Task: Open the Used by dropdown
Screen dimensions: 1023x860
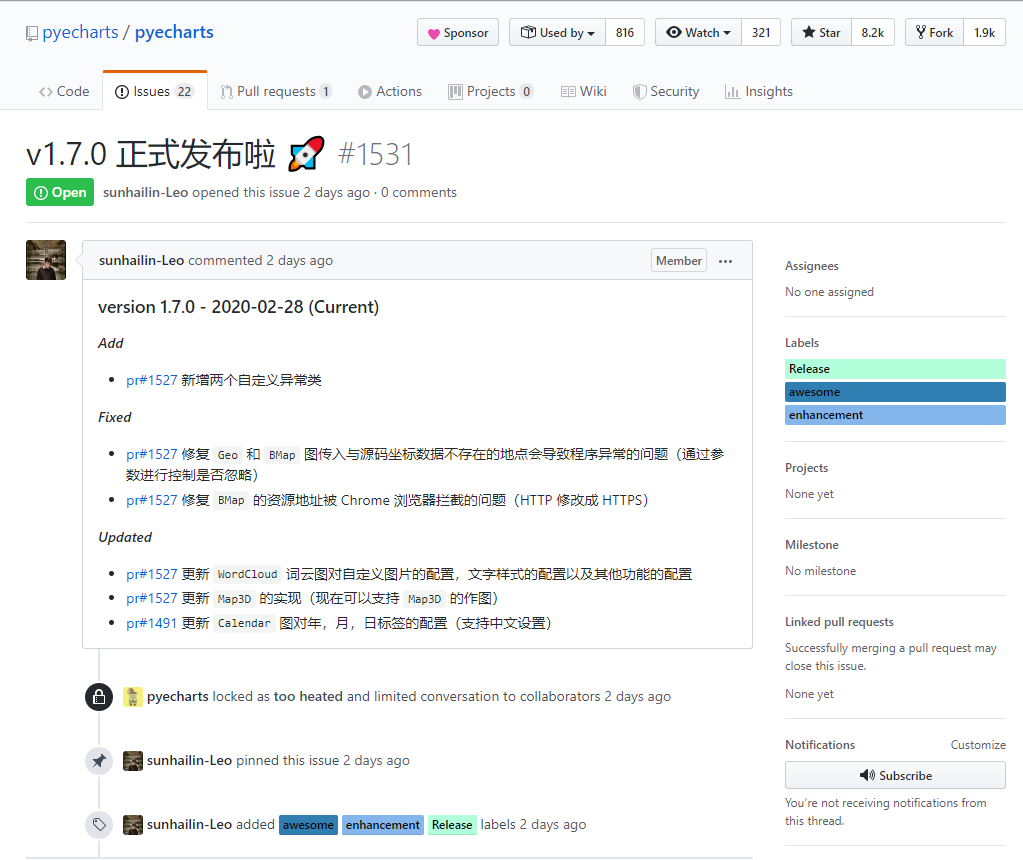Action: point(556,32)
